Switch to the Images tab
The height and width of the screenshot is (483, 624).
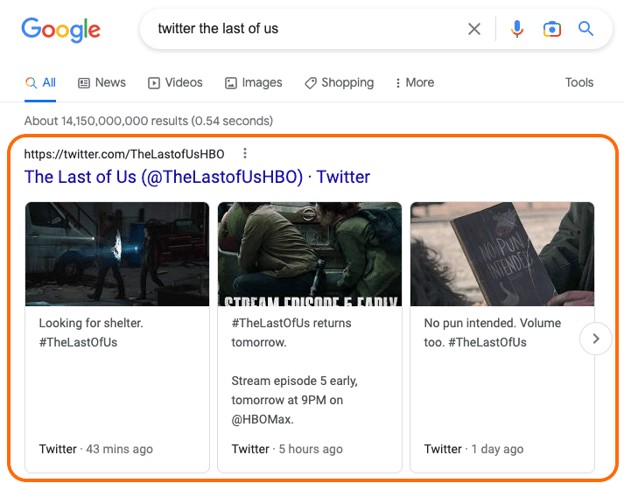pos(254,83)
